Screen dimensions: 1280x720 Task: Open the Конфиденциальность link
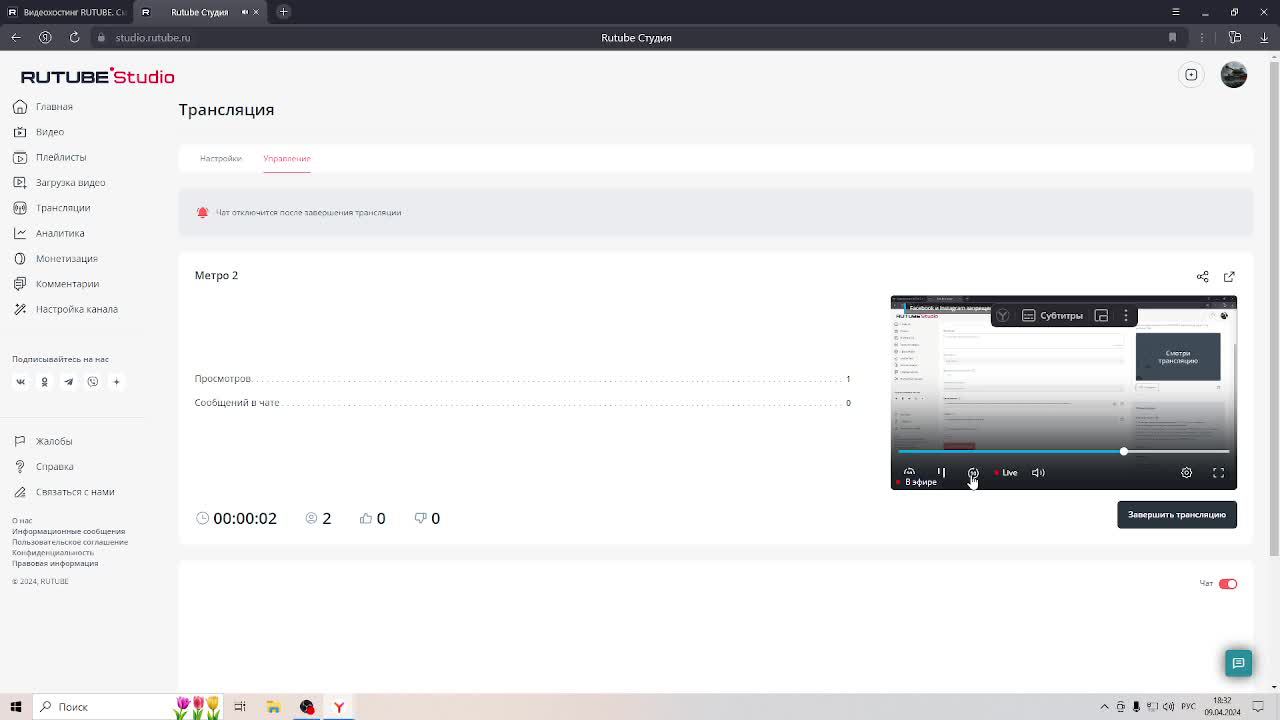pyautogui.click(x=53, y=552)
